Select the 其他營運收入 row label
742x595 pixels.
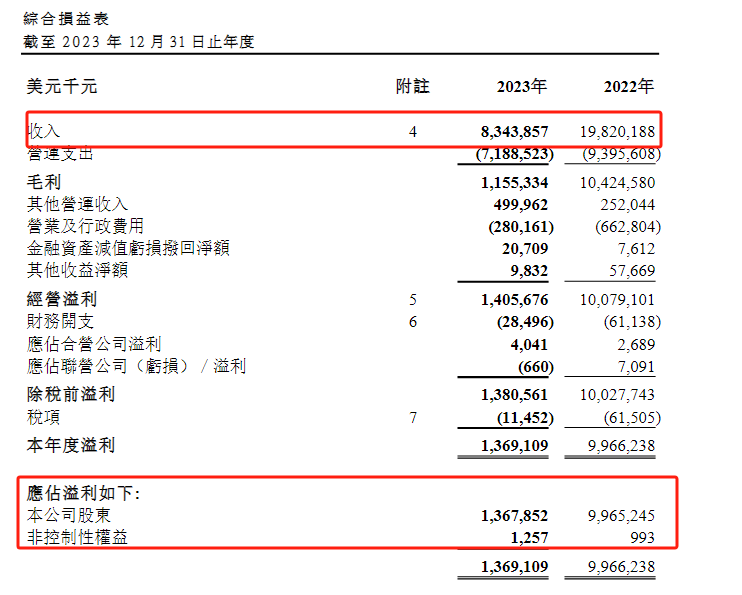[x=78, y=204]
